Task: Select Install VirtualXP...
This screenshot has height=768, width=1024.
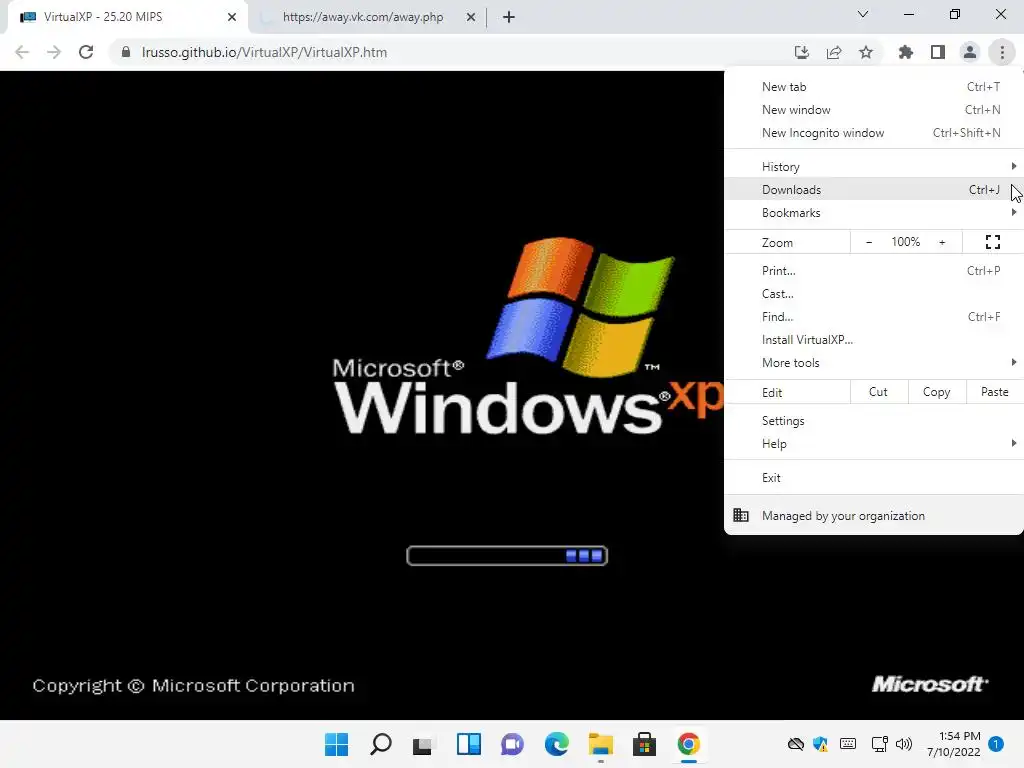Action: click(874, 340)
